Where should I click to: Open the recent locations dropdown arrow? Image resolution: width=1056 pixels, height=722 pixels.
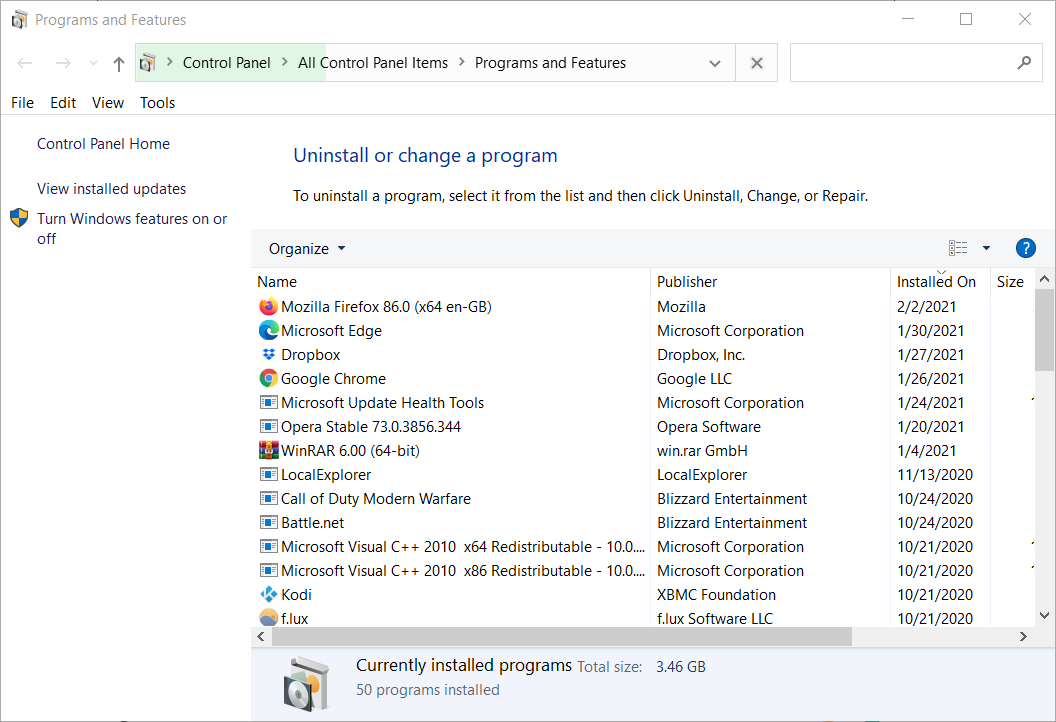(x=93, y=63)
